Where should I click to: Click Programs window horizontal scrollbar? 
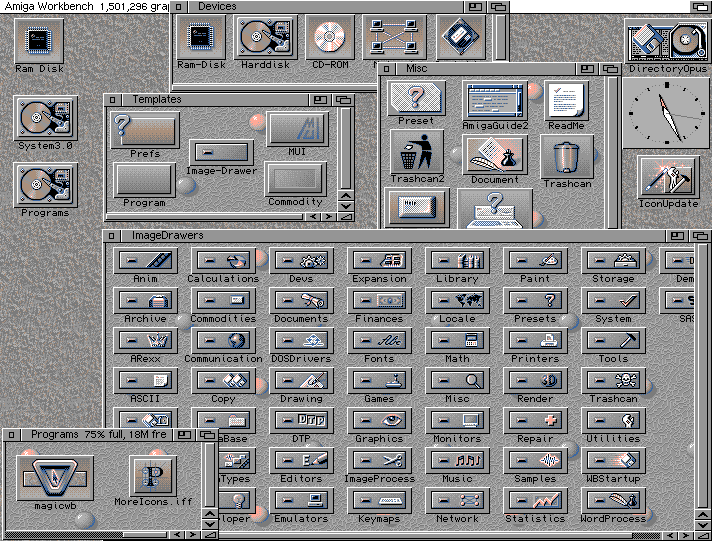[87, 535]
